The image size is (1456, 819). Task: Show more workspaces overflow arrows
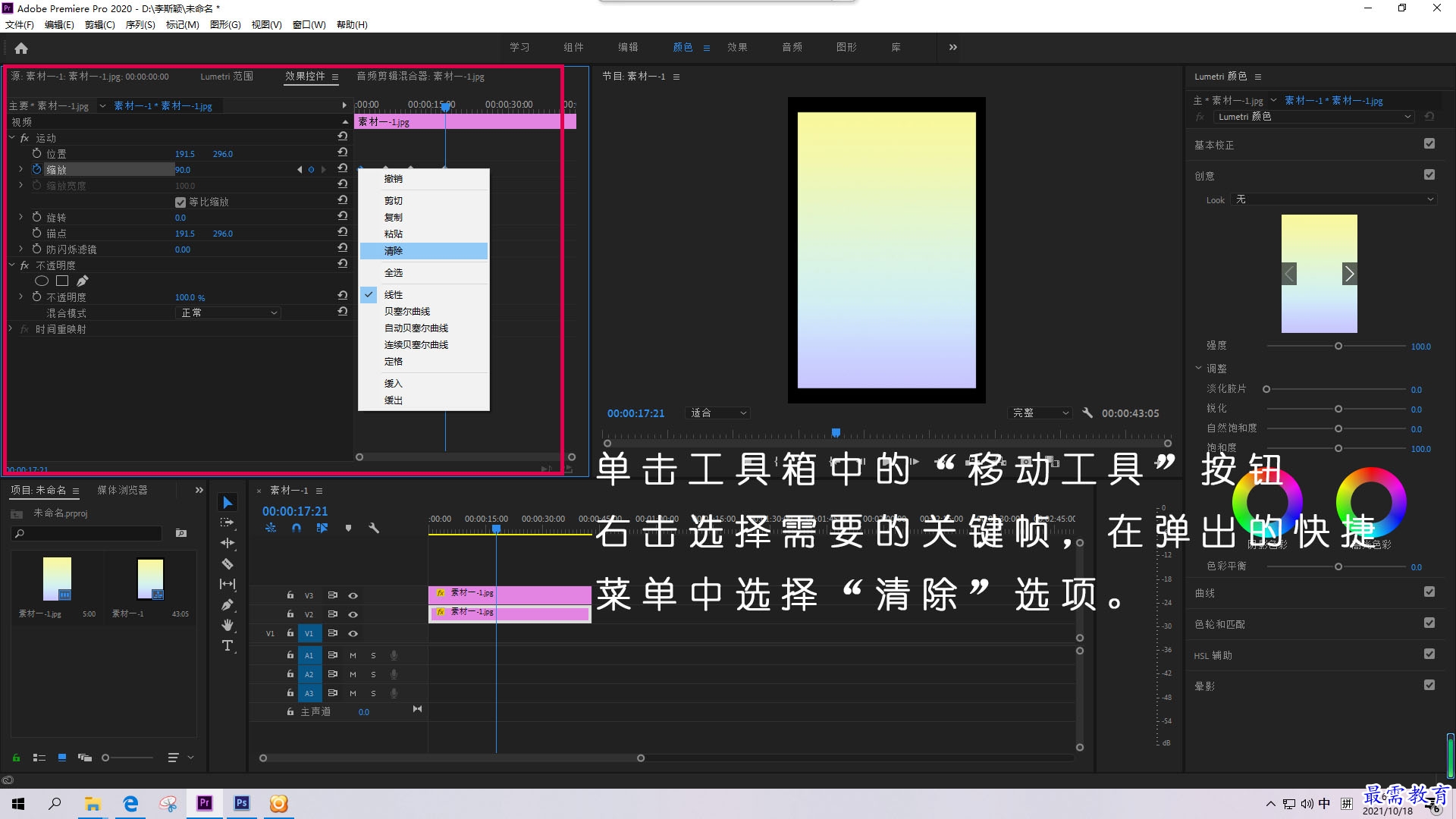click(x=953, y=47)
